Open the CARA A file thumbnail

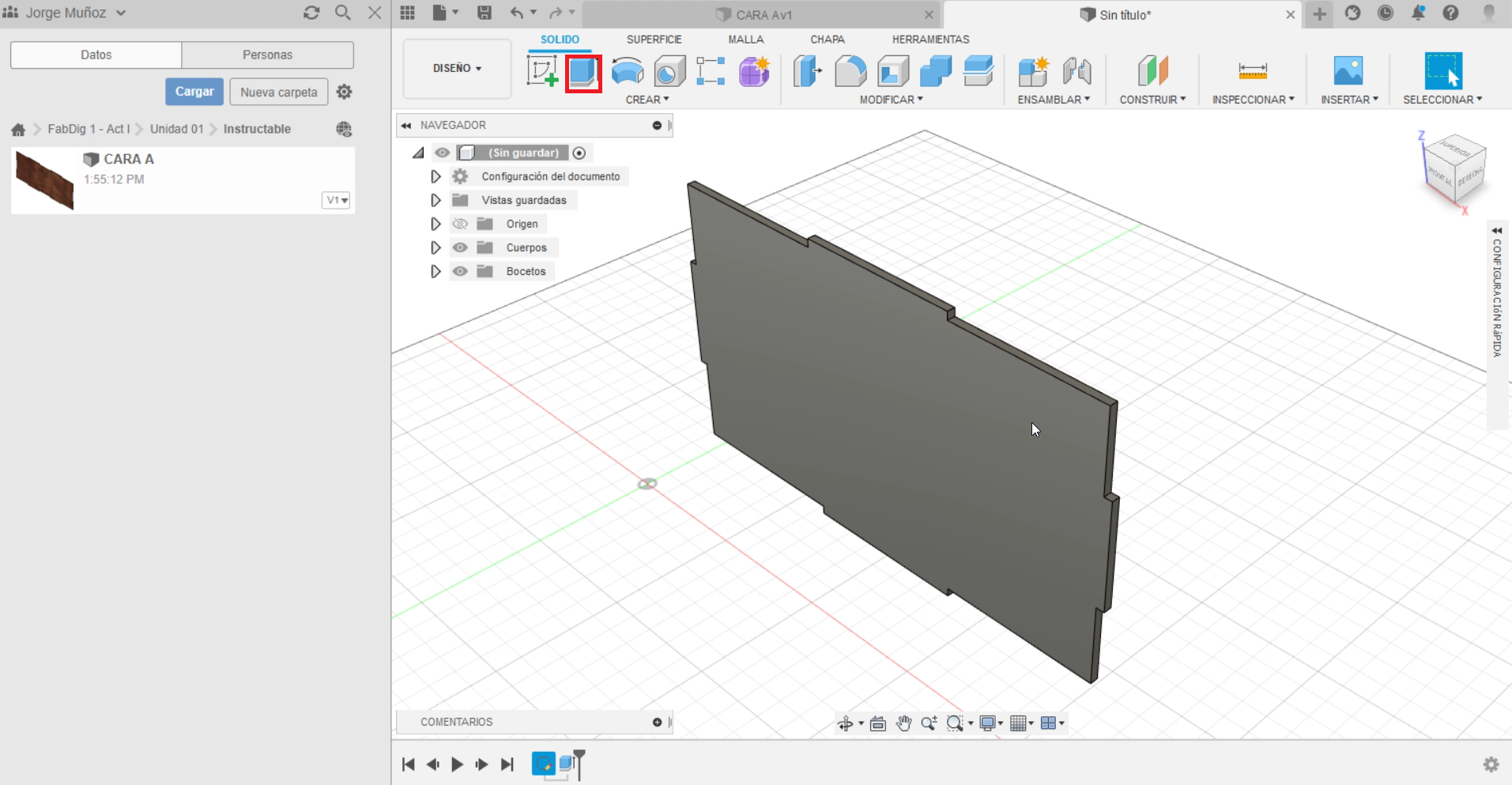[x=43, y=179]
